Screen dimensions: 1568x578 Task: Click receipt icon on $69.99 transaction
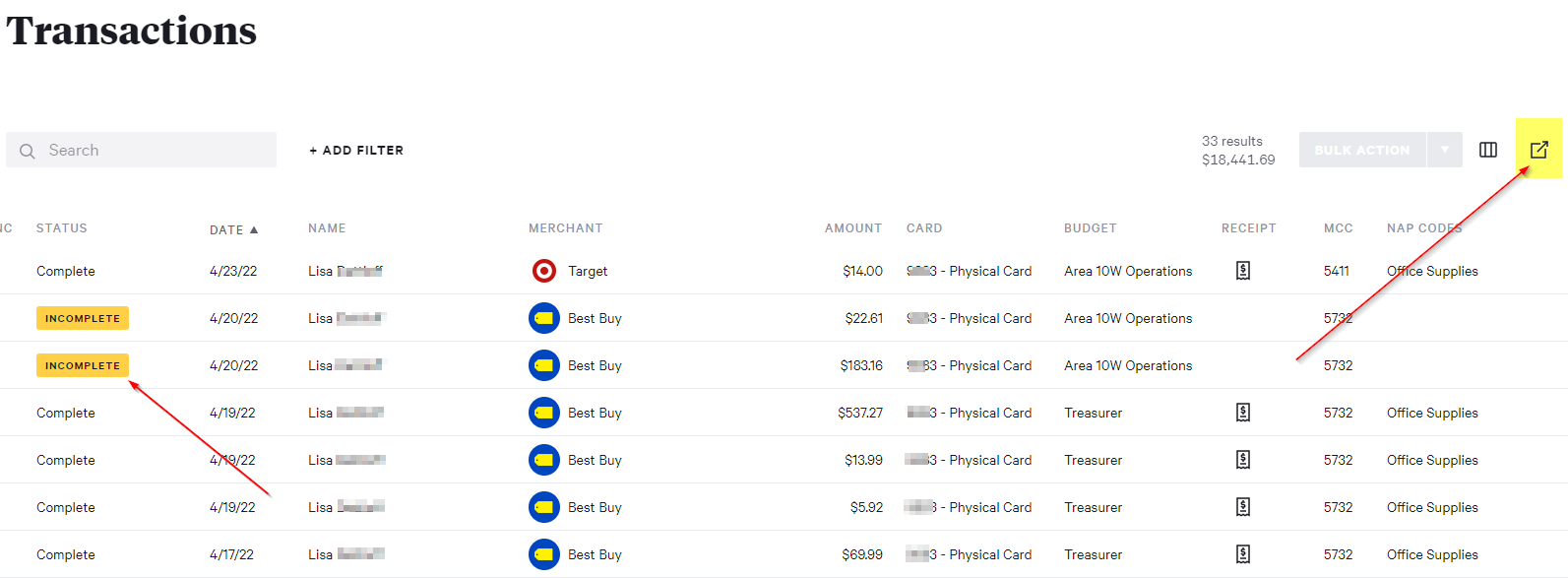click(x=1243, y=554)
